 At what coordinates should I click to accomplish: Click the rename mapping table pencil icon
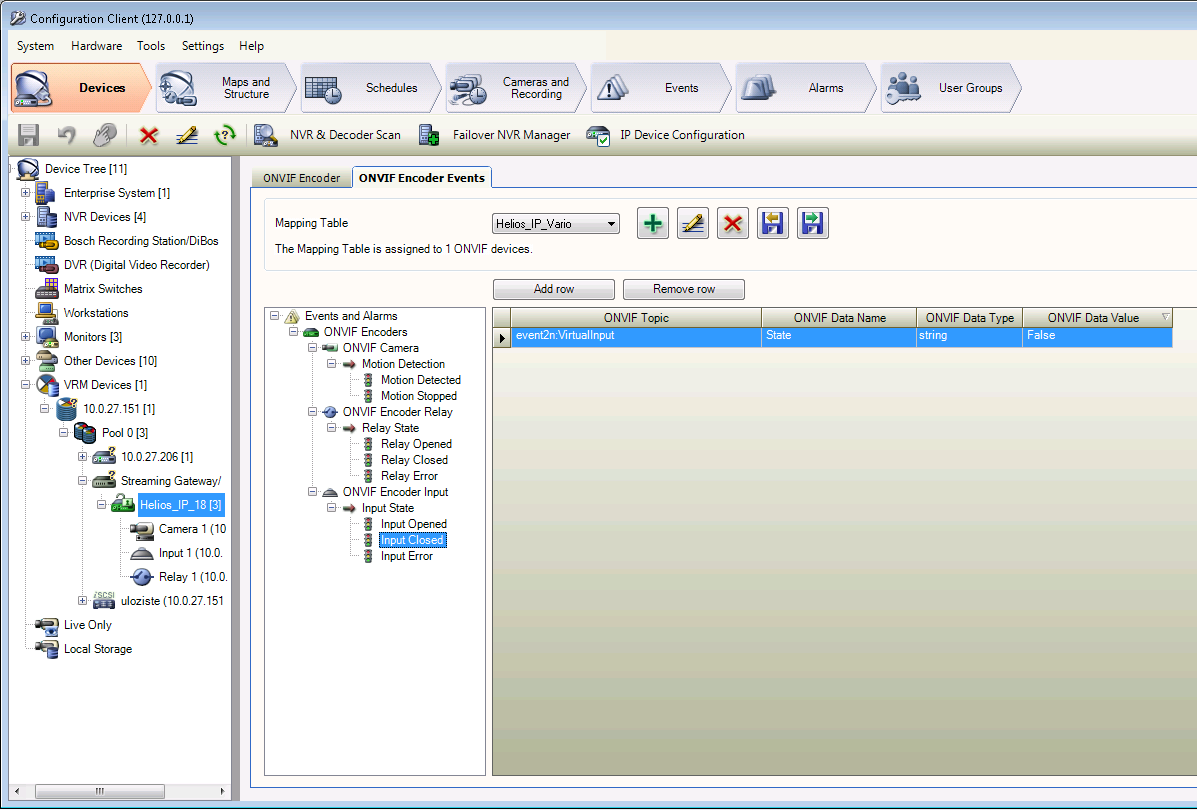click(693, 223)
